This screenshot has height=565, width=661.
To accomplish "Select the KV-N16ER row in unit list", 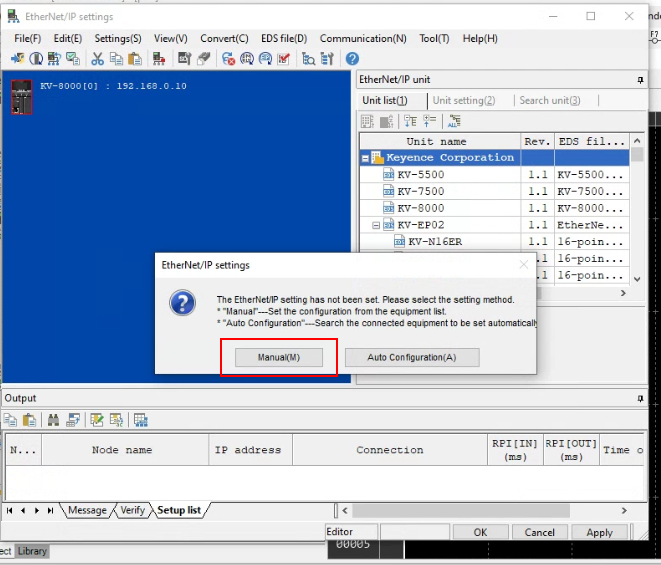I will click(x=494, y=242).
